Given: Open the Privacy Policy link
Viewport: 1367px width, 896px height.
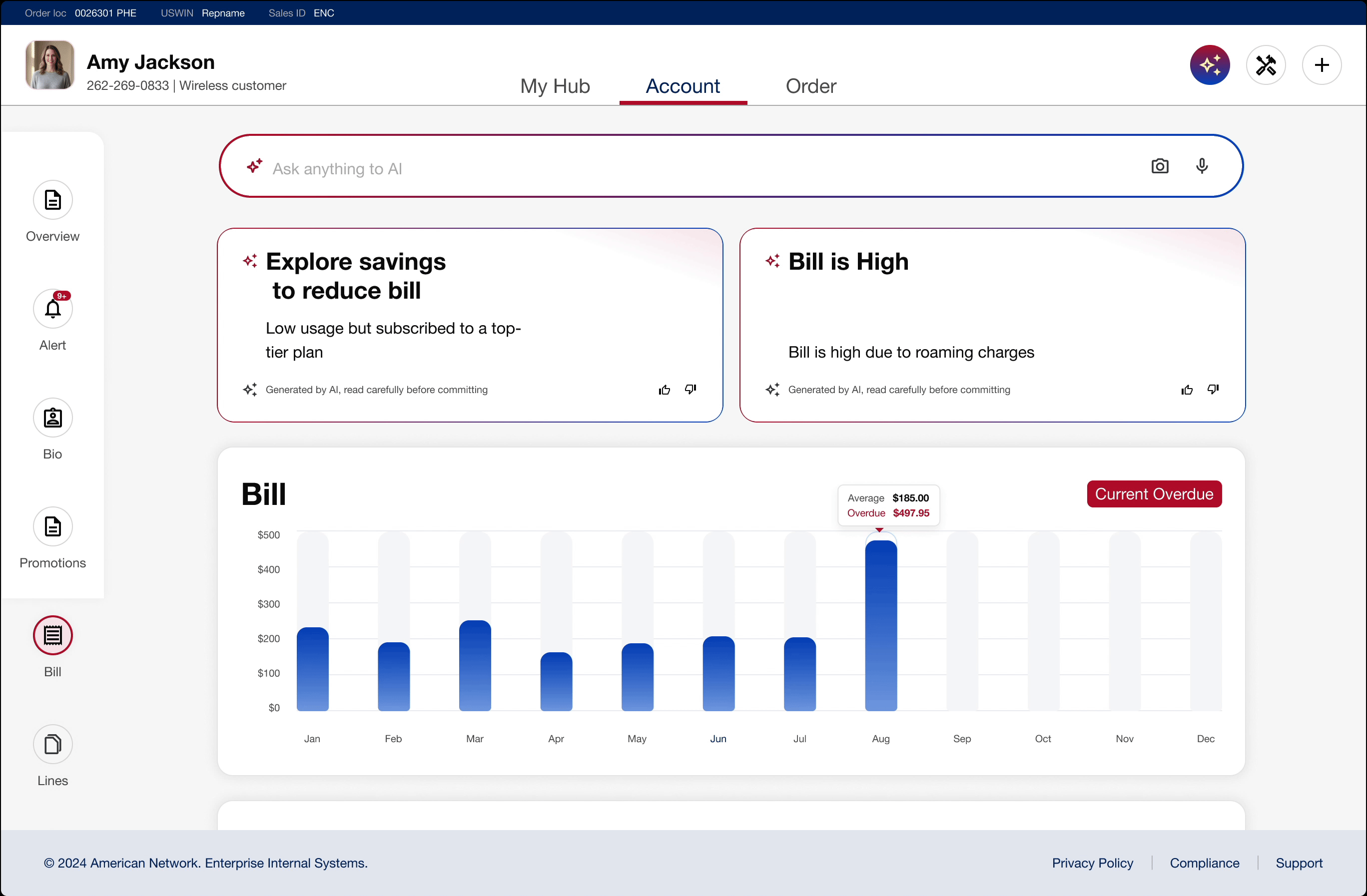Looking at the screenshot, I should coord(1093,863).
